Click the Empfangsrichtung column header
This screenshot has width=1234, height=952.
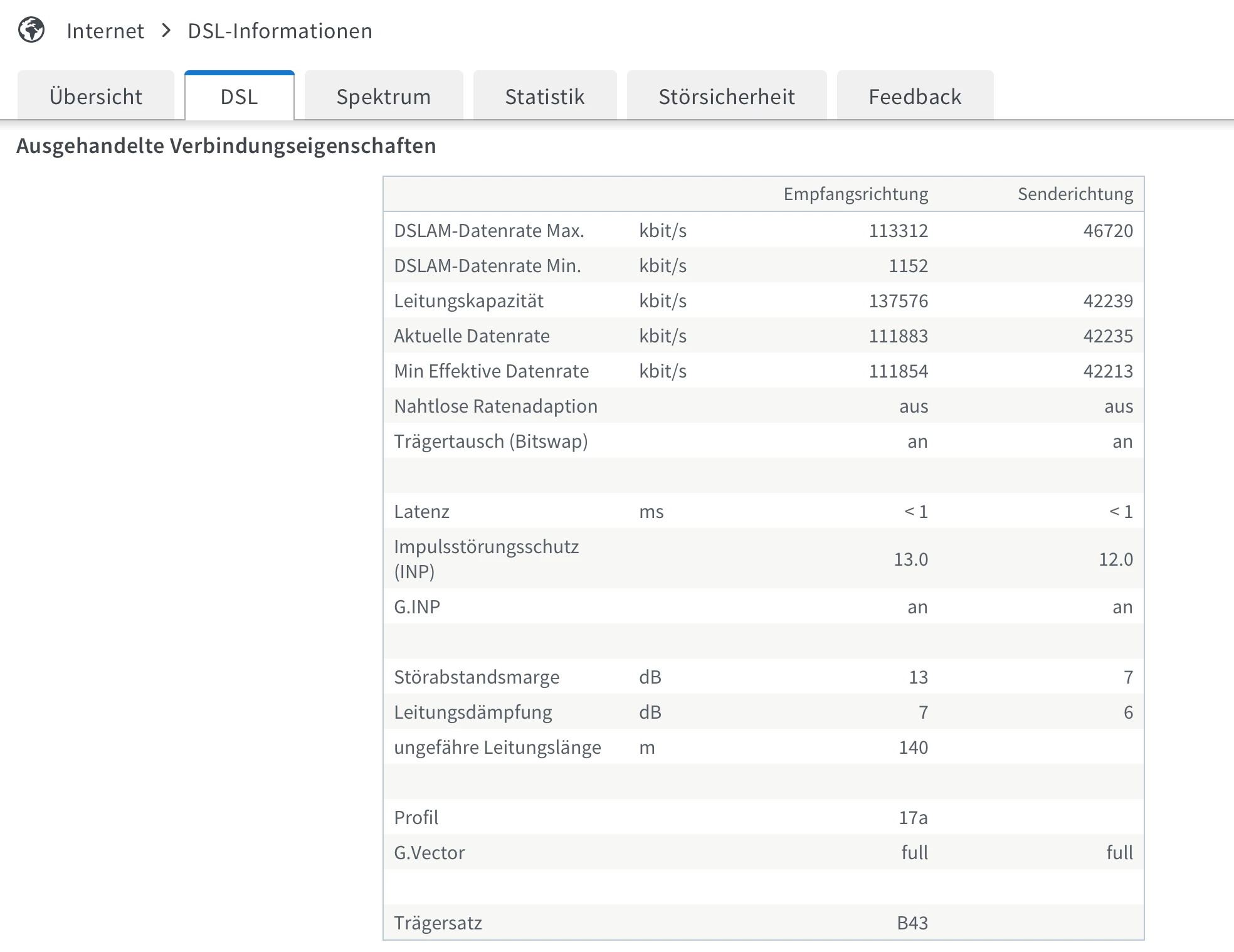(855, 194)
